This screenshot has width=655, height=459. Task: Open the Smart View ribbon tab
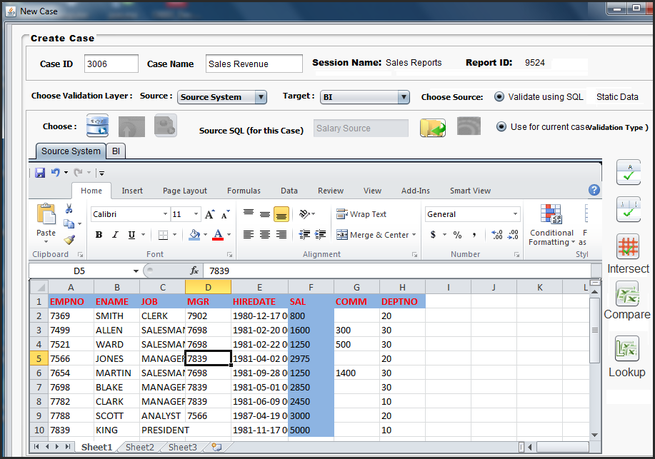coord(470,191)
